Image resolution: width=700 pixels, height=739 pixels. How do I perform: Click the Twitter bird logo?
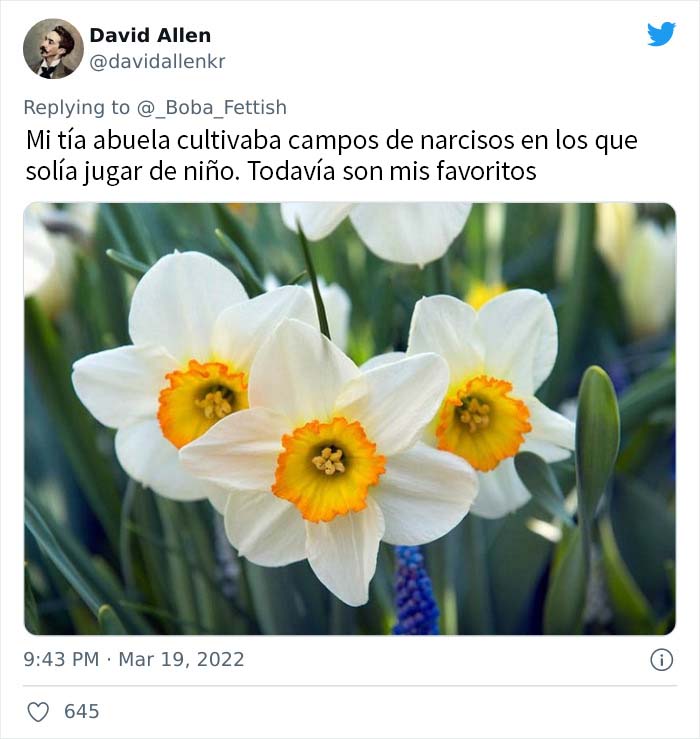(x=661, y=34)
